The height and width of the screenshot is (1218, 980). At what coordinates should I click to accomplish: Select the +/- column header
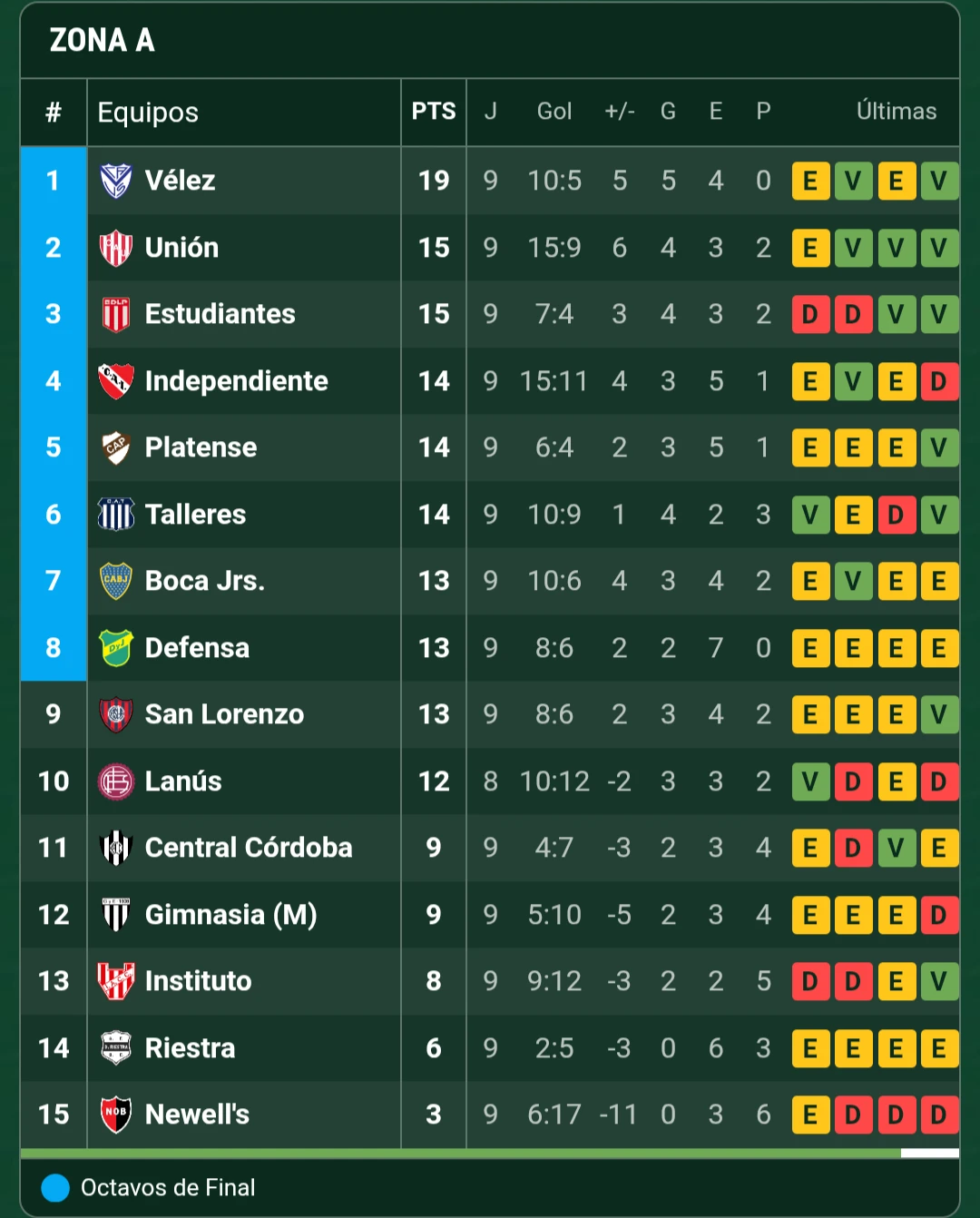pyautogui.click(x=620, y=112)
